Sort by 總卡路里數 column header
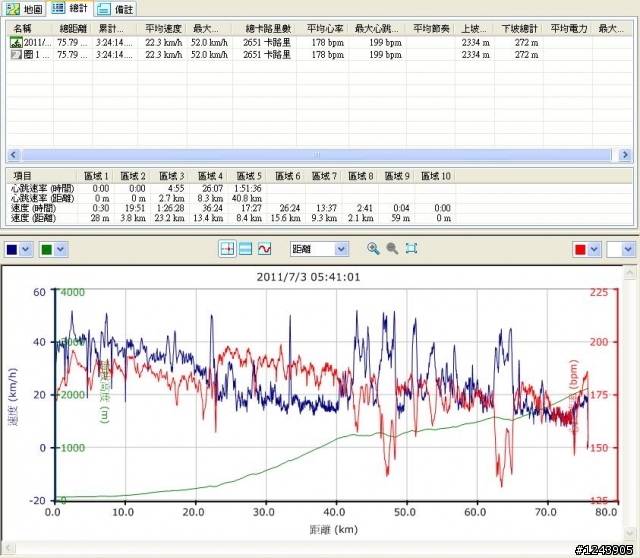 click(268, 29)
